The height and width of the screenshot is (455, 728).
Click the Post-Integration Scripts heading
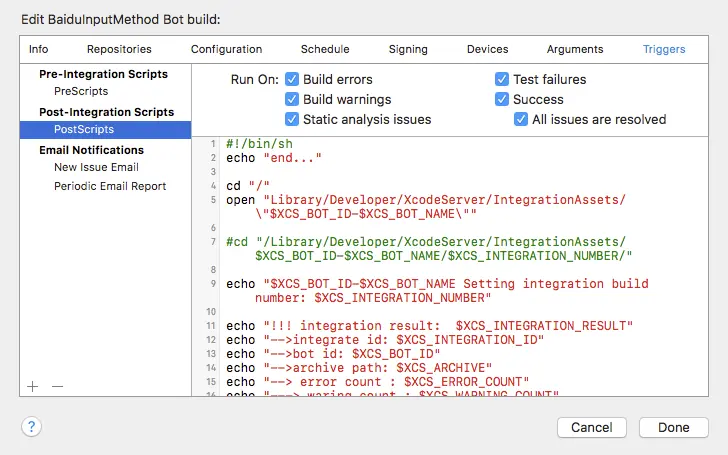point(107,112)
